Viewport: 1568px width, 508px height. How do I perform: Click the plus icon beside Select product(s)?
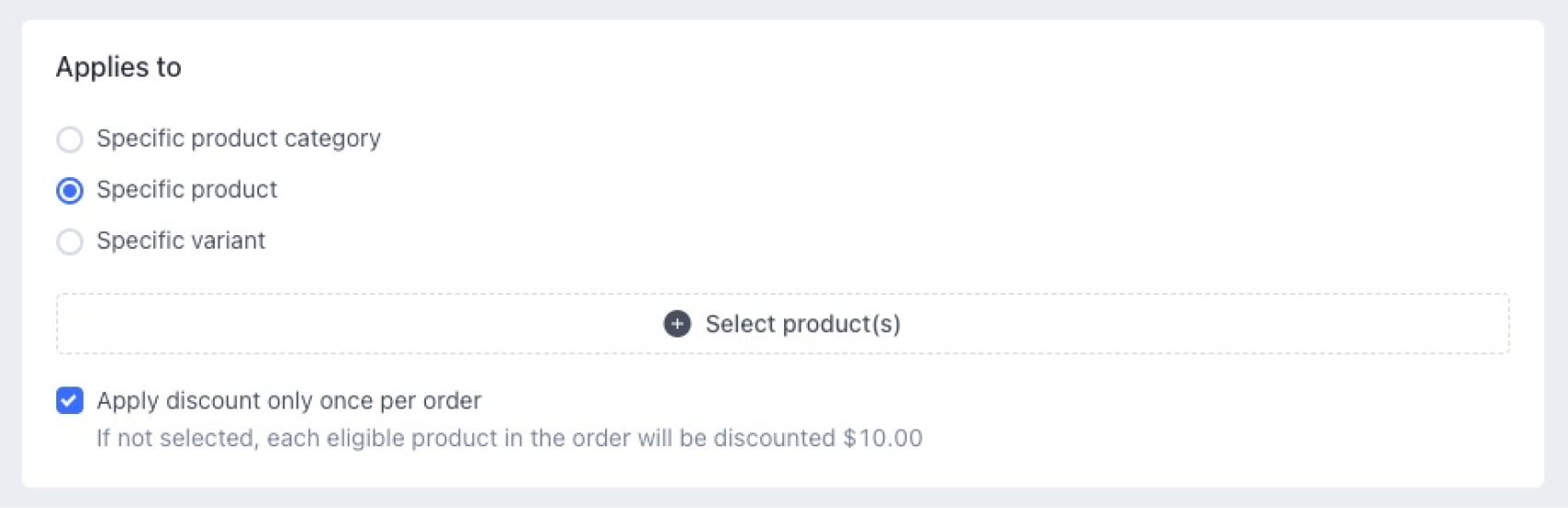(677, 324)
